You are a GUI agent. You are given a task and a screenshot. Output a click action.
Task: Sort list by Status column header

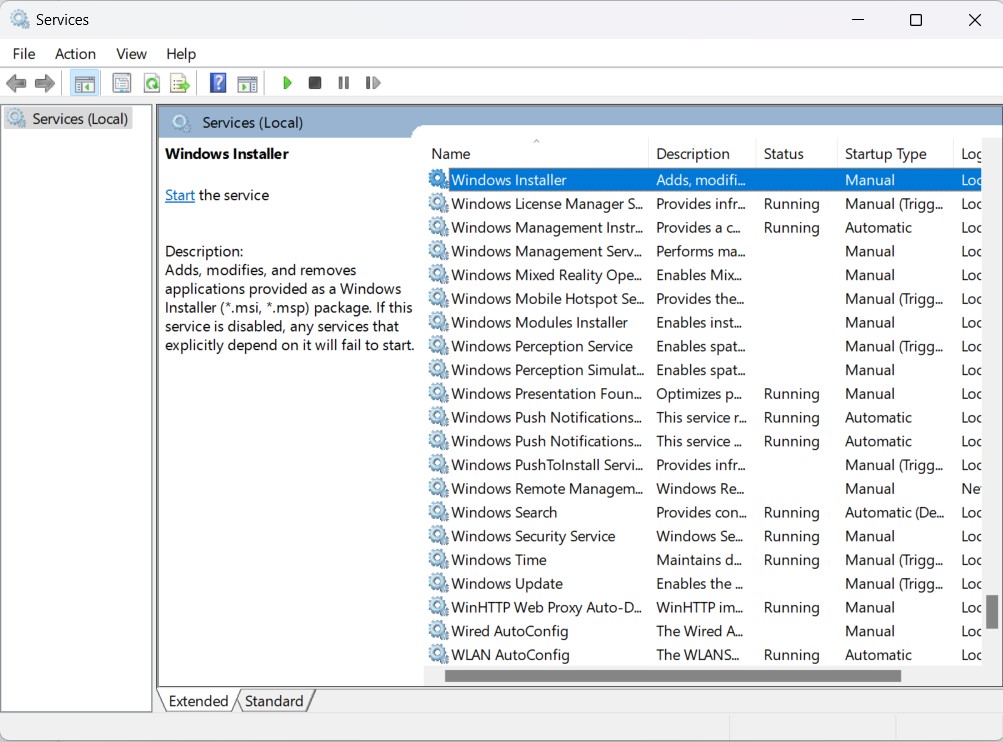(x=783, y=154)
